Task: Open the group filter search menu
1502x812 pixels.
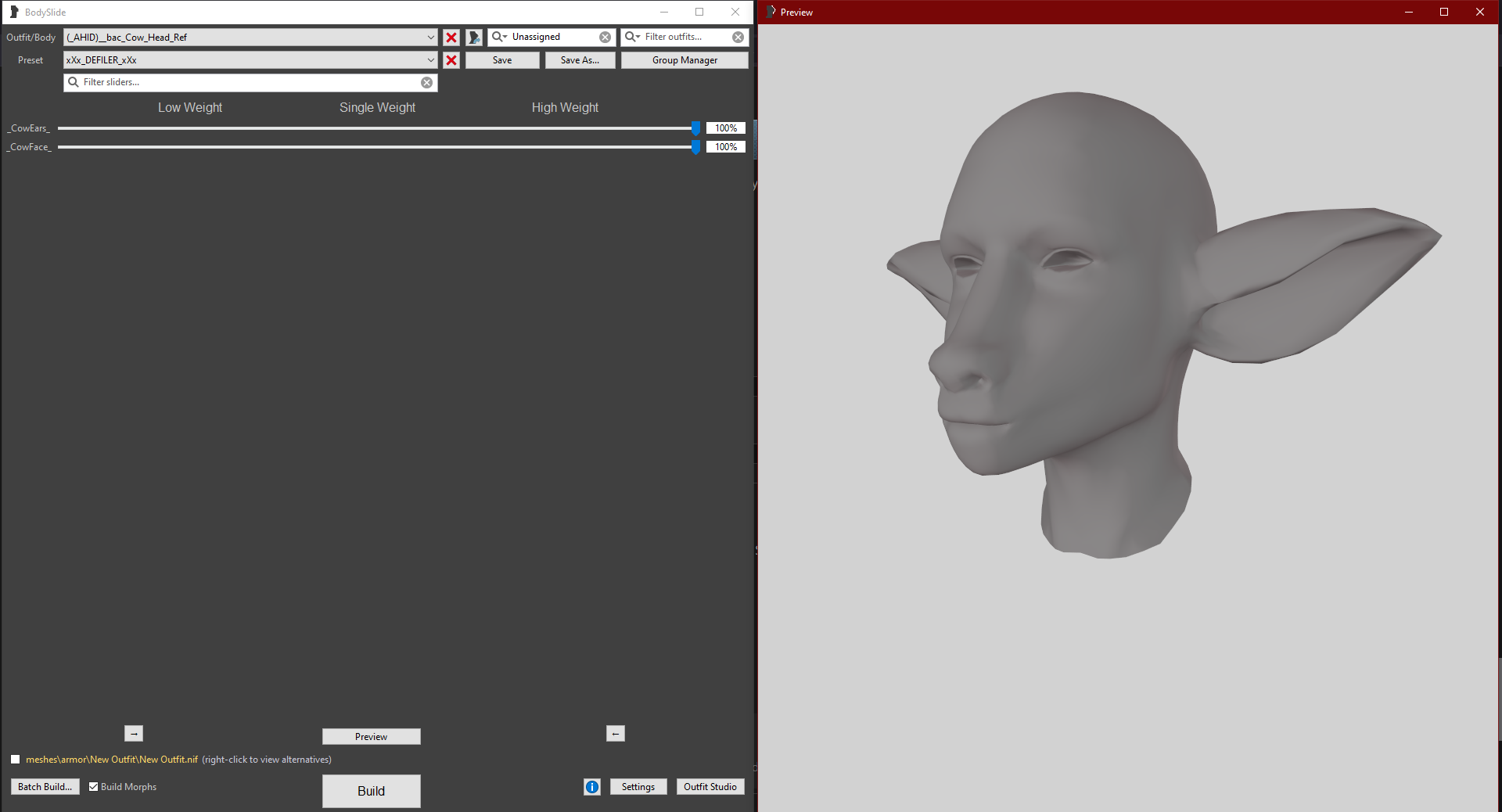Action: pyautogui.click(x=499, y=37)
